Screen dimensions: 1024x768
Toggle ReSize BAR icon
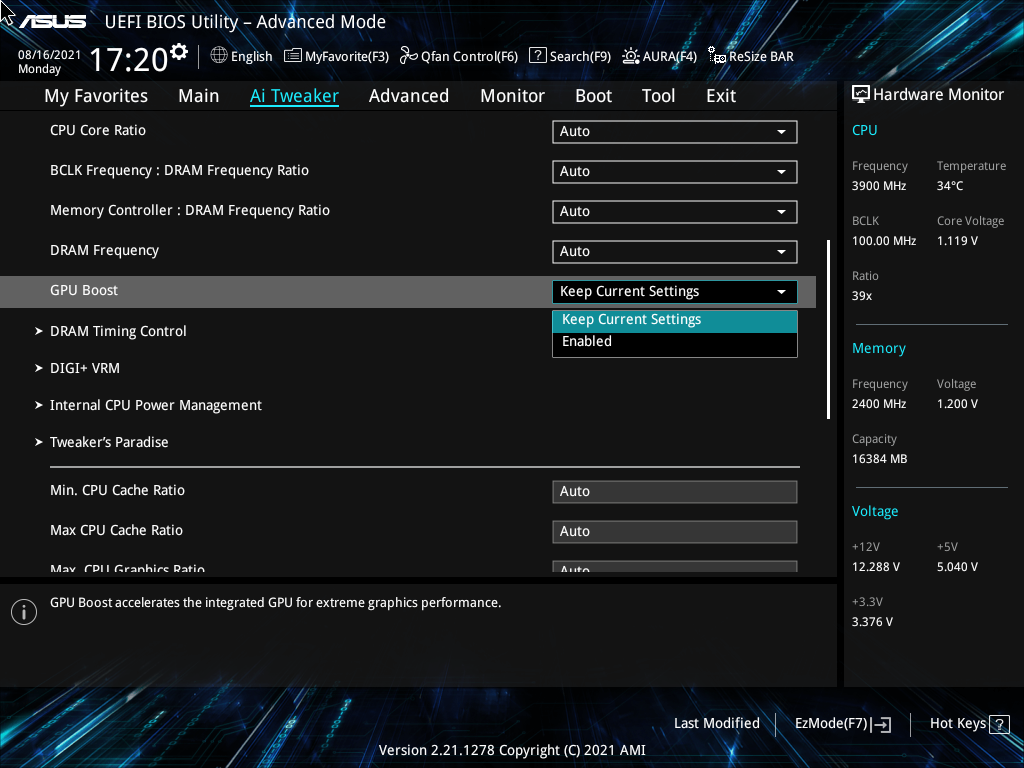click(x=717, y=56)
